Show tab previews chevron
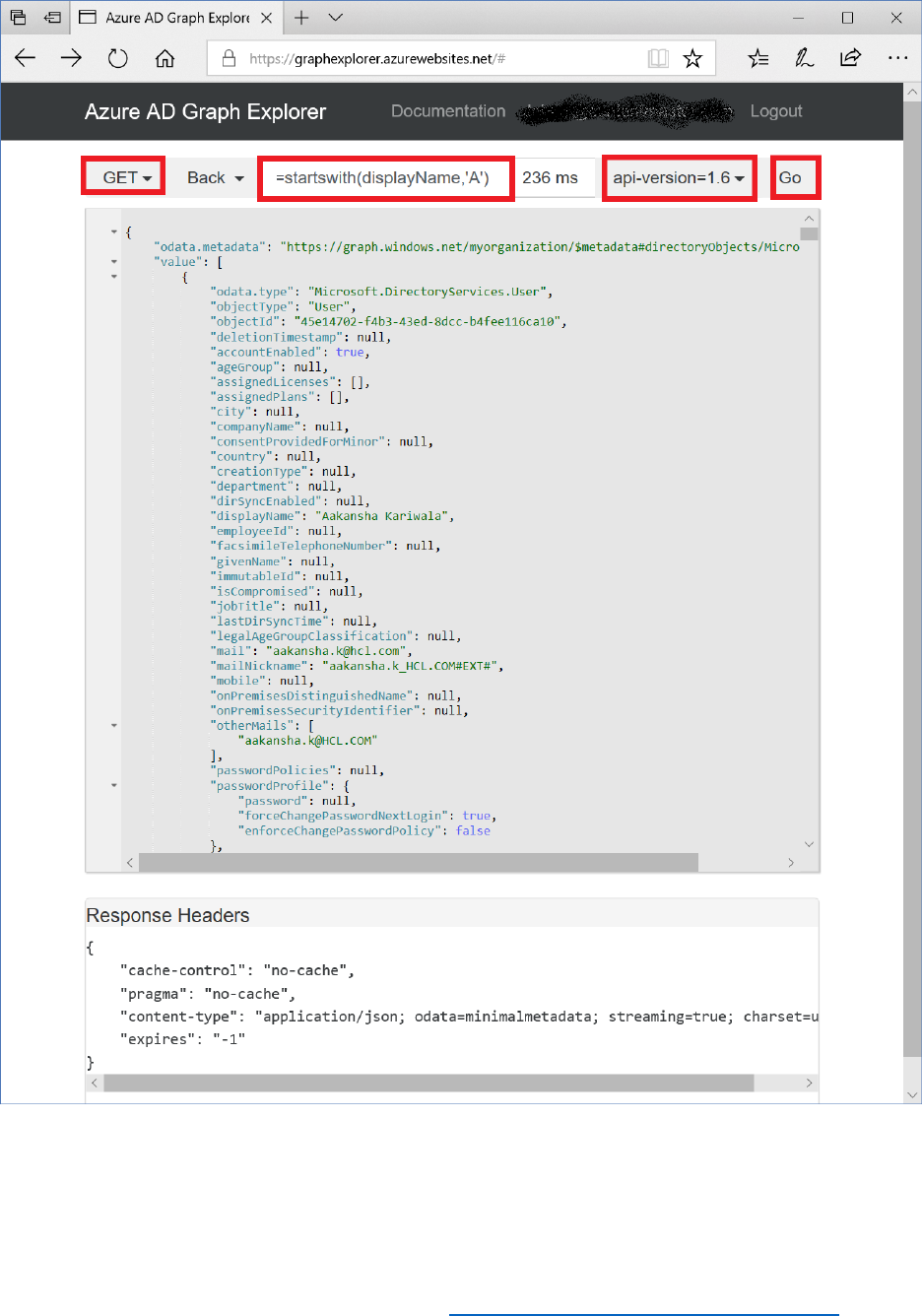The image size is (922, 1316). pyautogui.click(x=335, y=17)
